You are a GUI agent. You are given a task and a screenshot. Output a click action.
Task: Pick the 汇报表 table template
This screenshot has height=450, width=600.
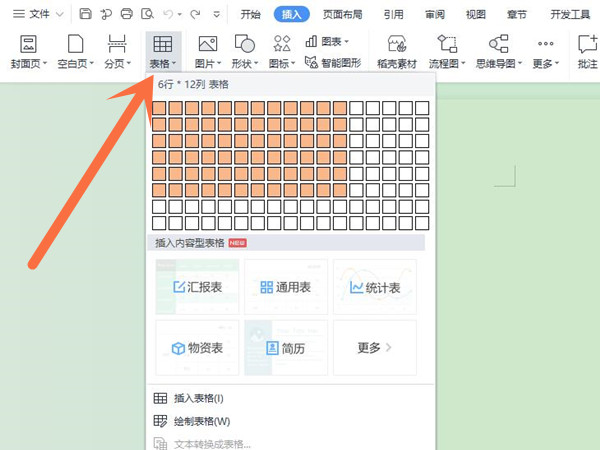coord(197,287)
